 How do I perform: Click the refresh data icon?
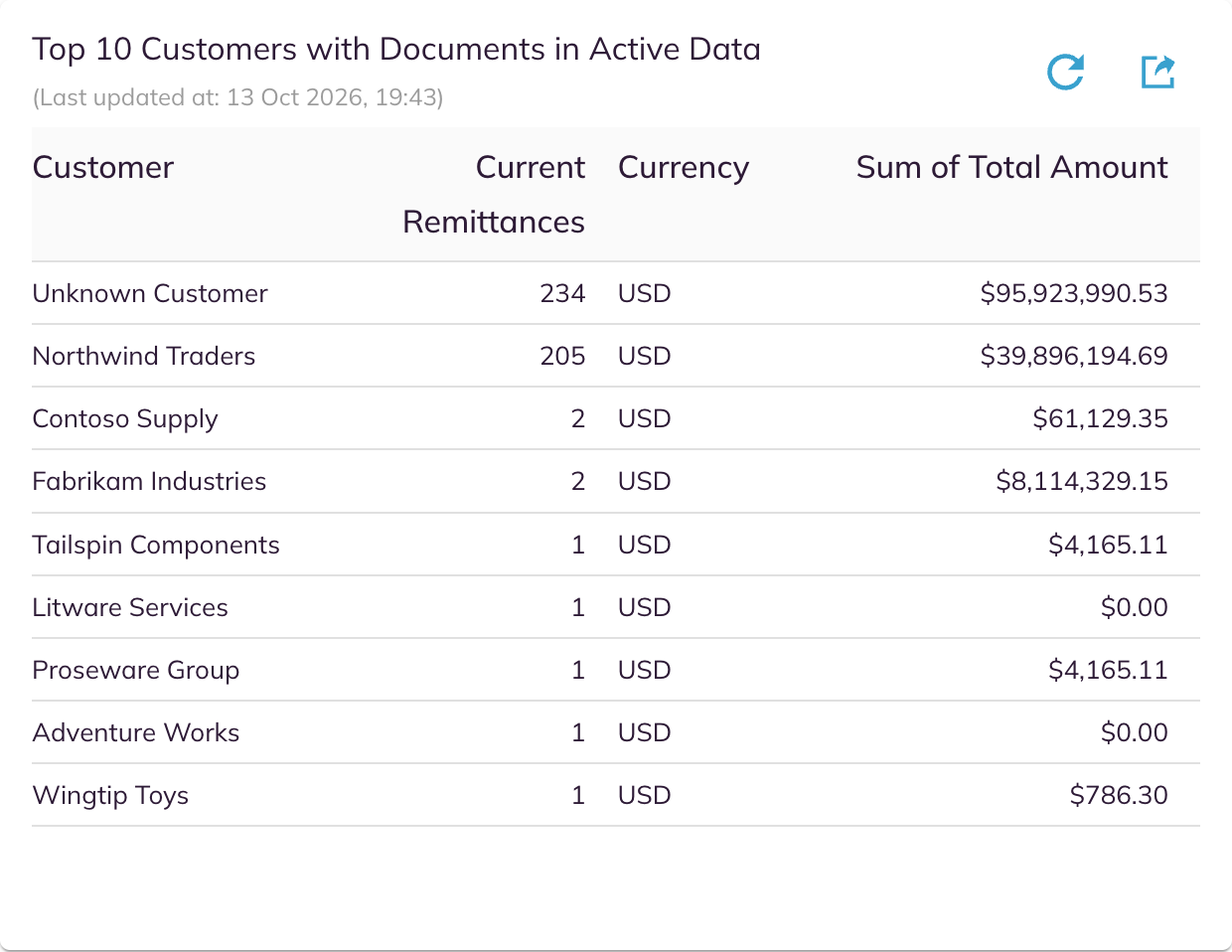pos(1066,72)
